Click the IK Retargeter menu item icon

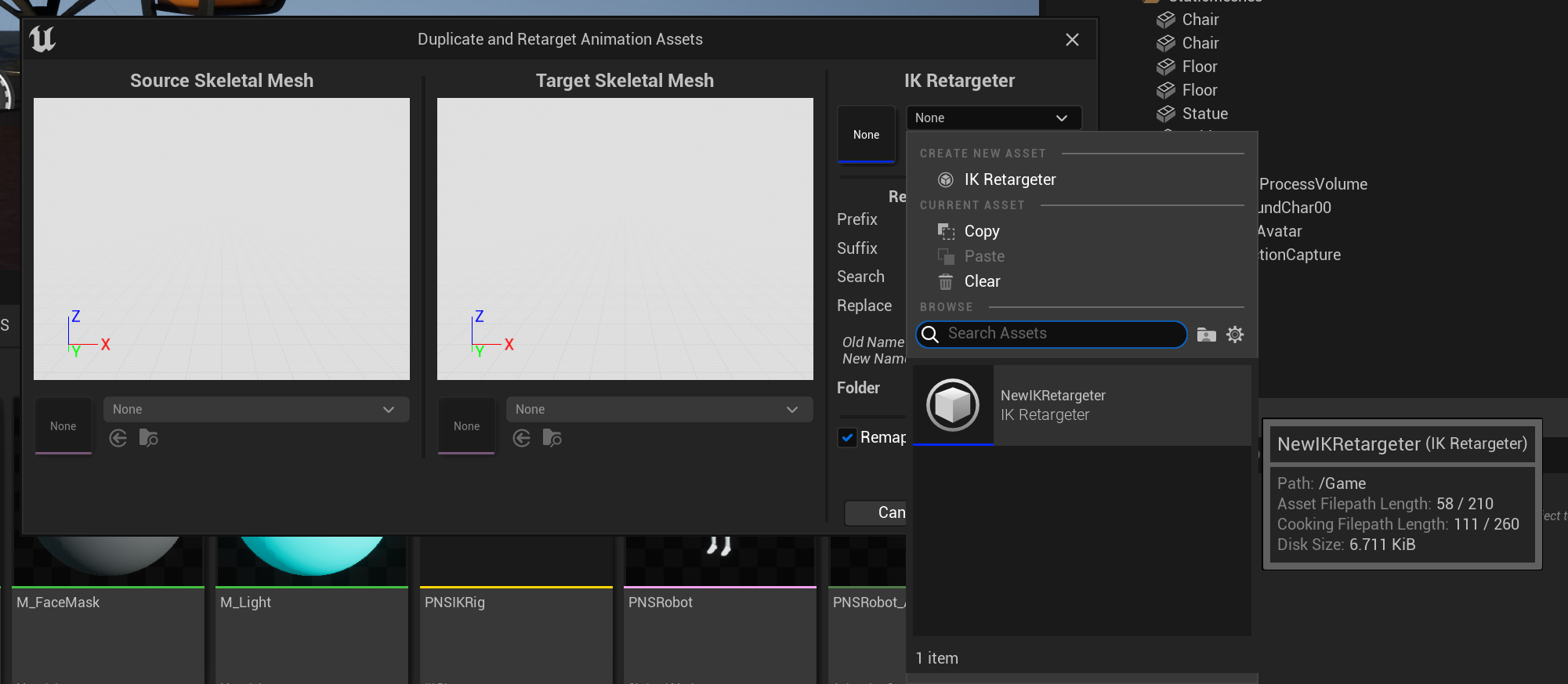click(946, 179)
